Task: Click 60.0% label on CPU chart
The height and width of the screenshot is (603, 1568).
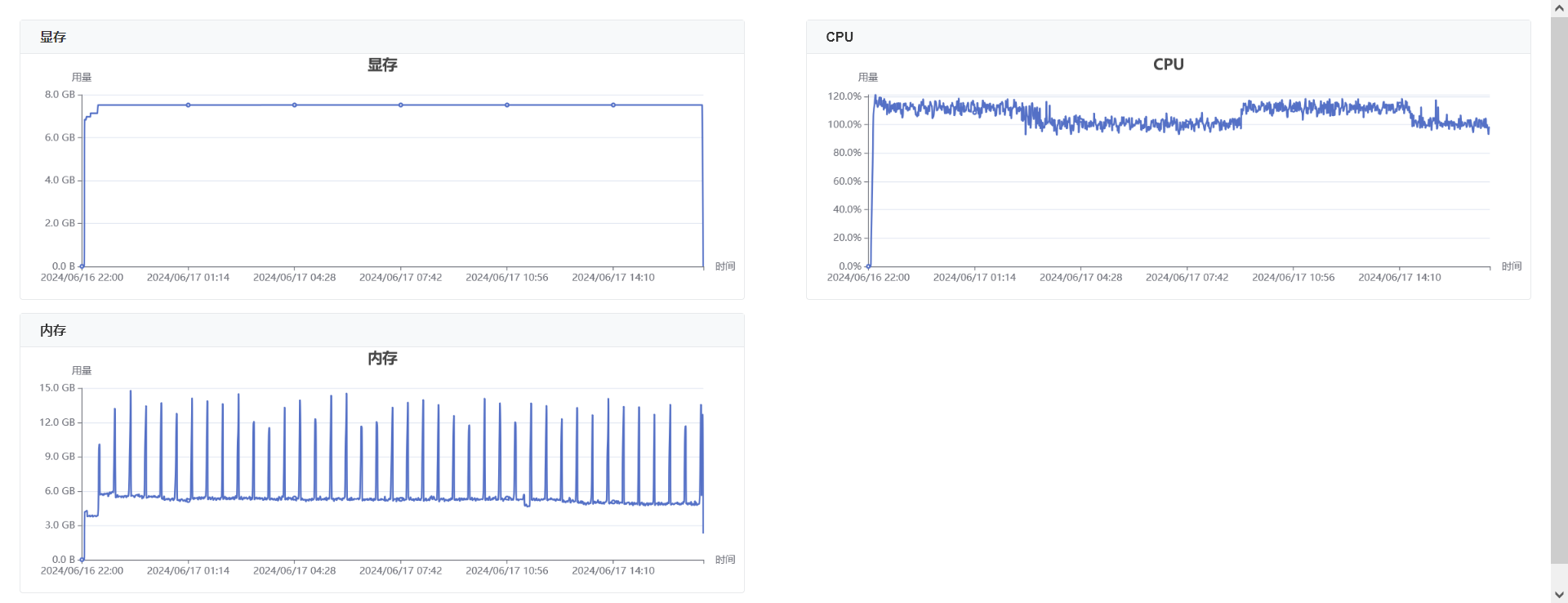Action: (x=847, y=181)
